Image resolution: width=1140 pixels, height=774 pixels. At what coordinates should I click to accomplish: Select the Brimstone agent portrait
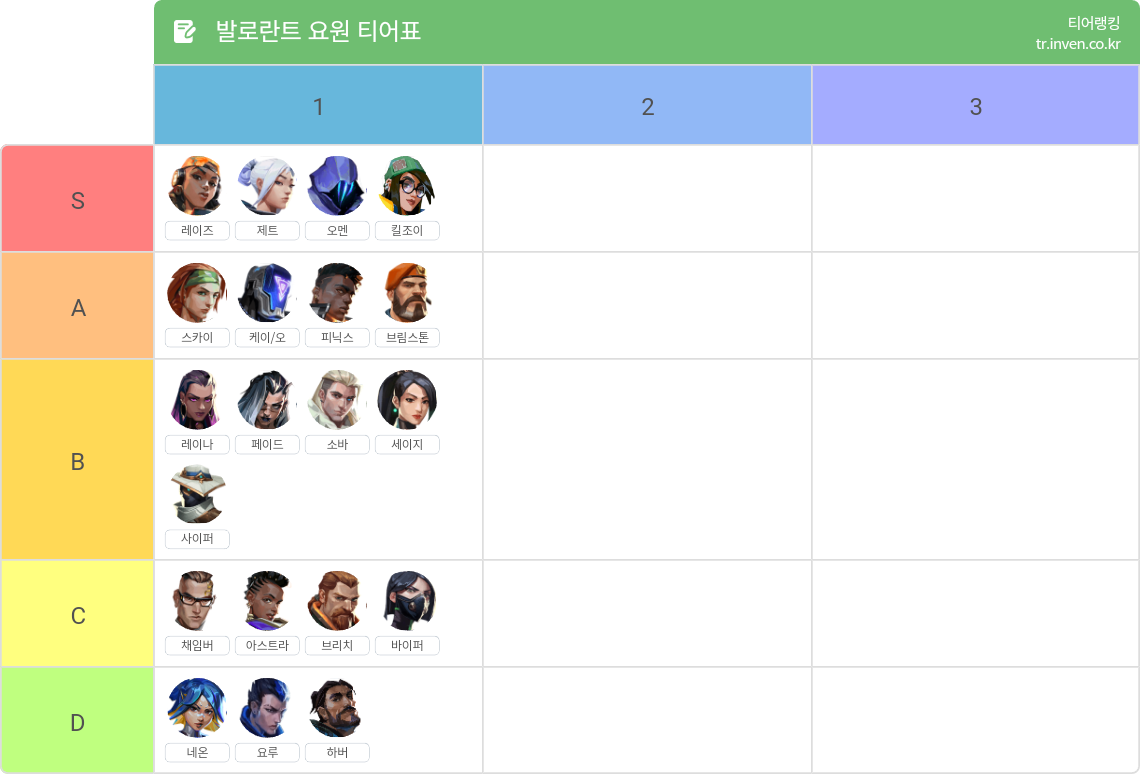407,293
